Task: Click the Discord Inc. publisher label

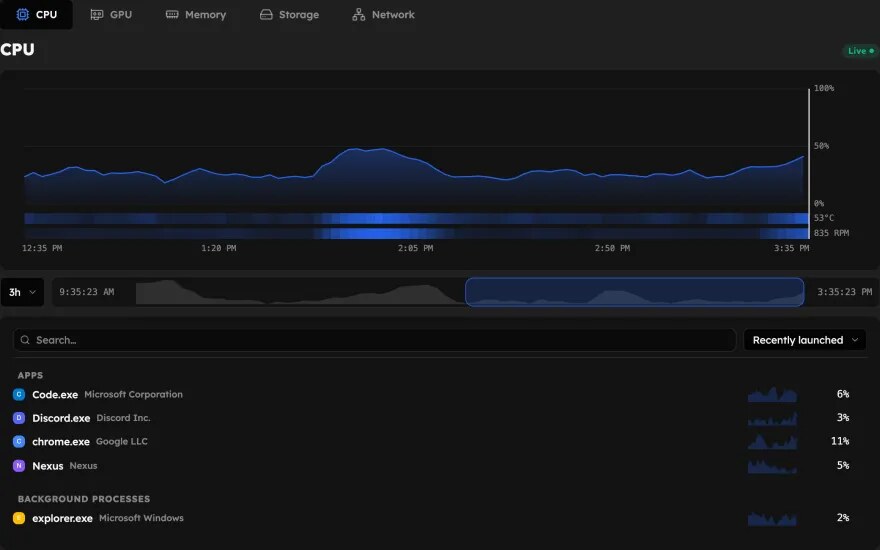Action: (123, 418)
